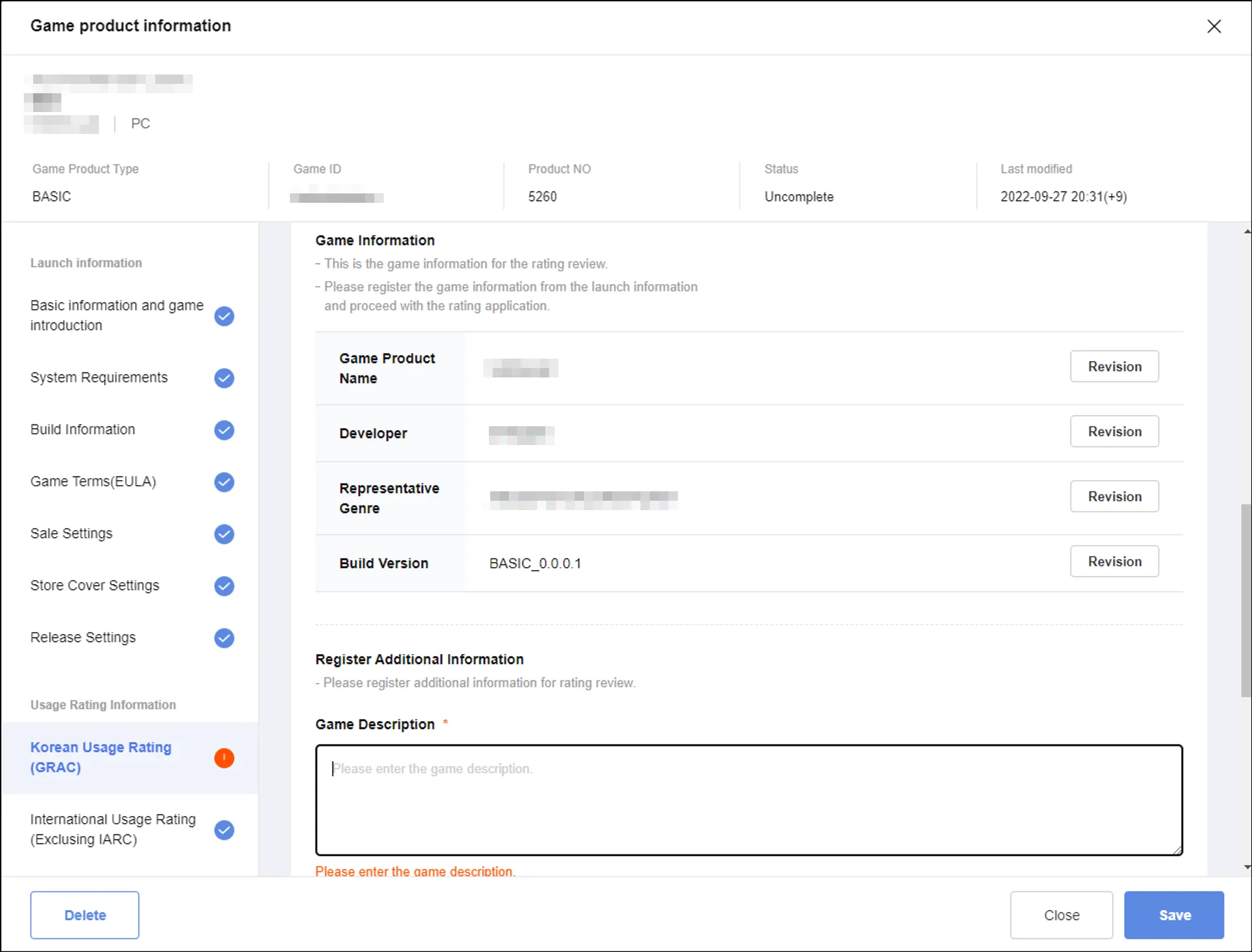The width and height of the screenshot is (1252, 952).
Task: Click the Release Settings check icon
Action: (224, 638)
